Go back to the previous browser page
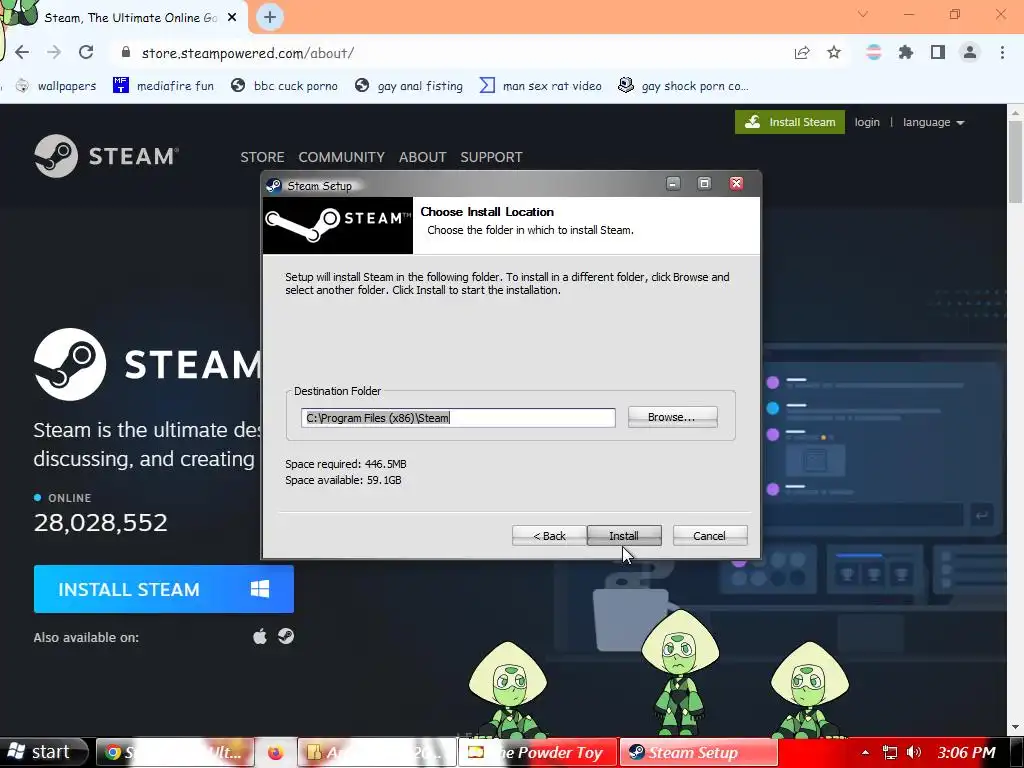The image size is (1024, 768). click(22, 52)
